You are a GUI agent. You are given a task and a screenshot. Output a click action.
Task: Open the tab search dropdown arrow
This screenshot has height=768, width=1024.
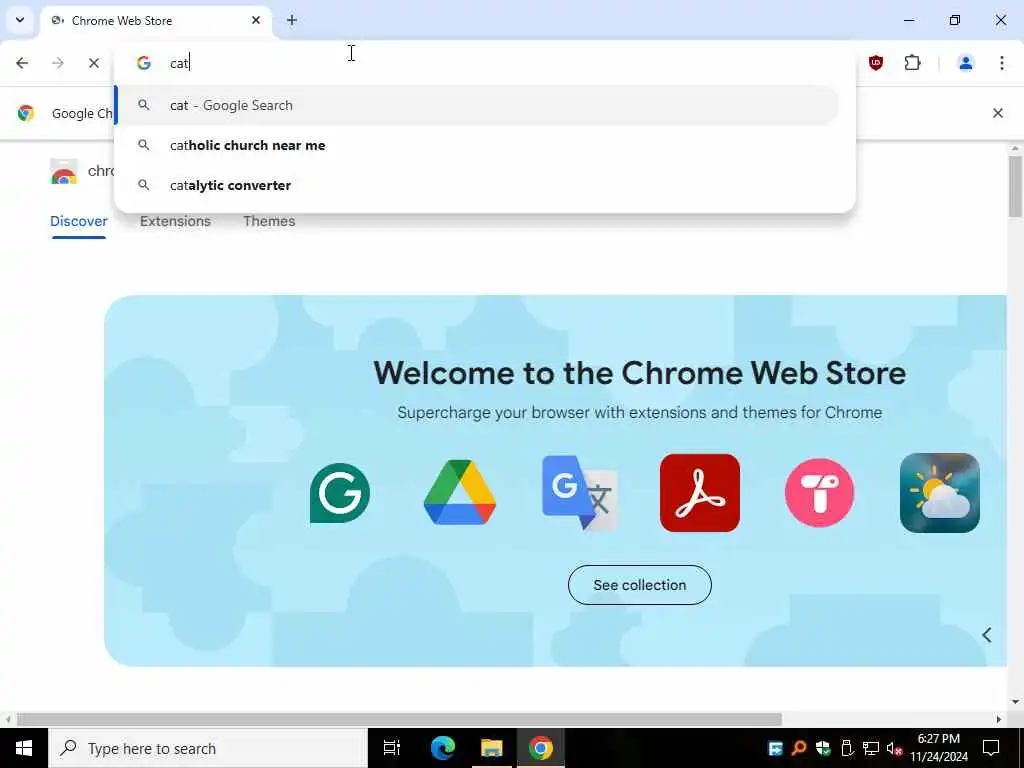tap(20, 20)
